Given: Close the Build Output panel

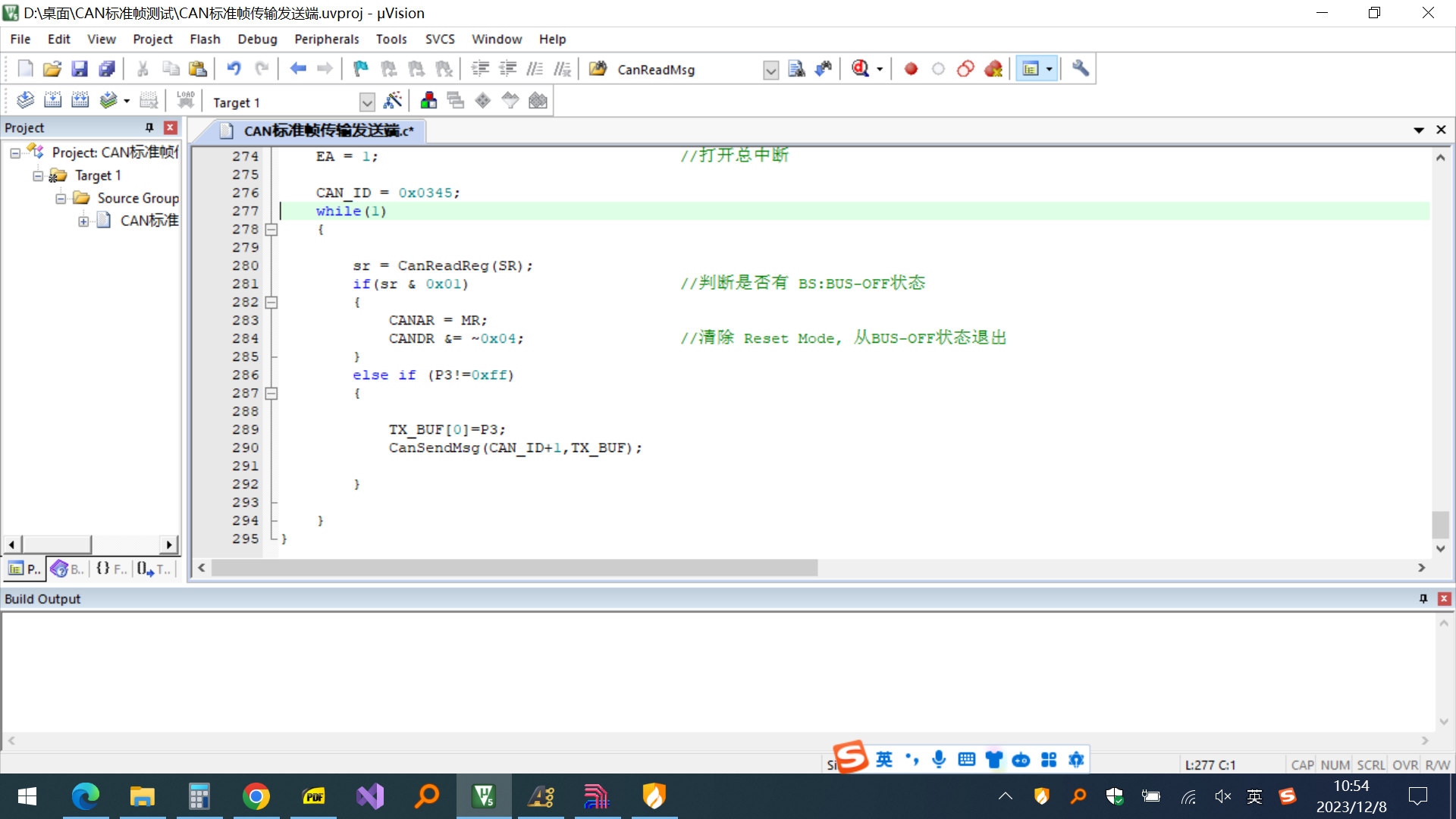Looking at the screenshot, I should pos(1444,599).
